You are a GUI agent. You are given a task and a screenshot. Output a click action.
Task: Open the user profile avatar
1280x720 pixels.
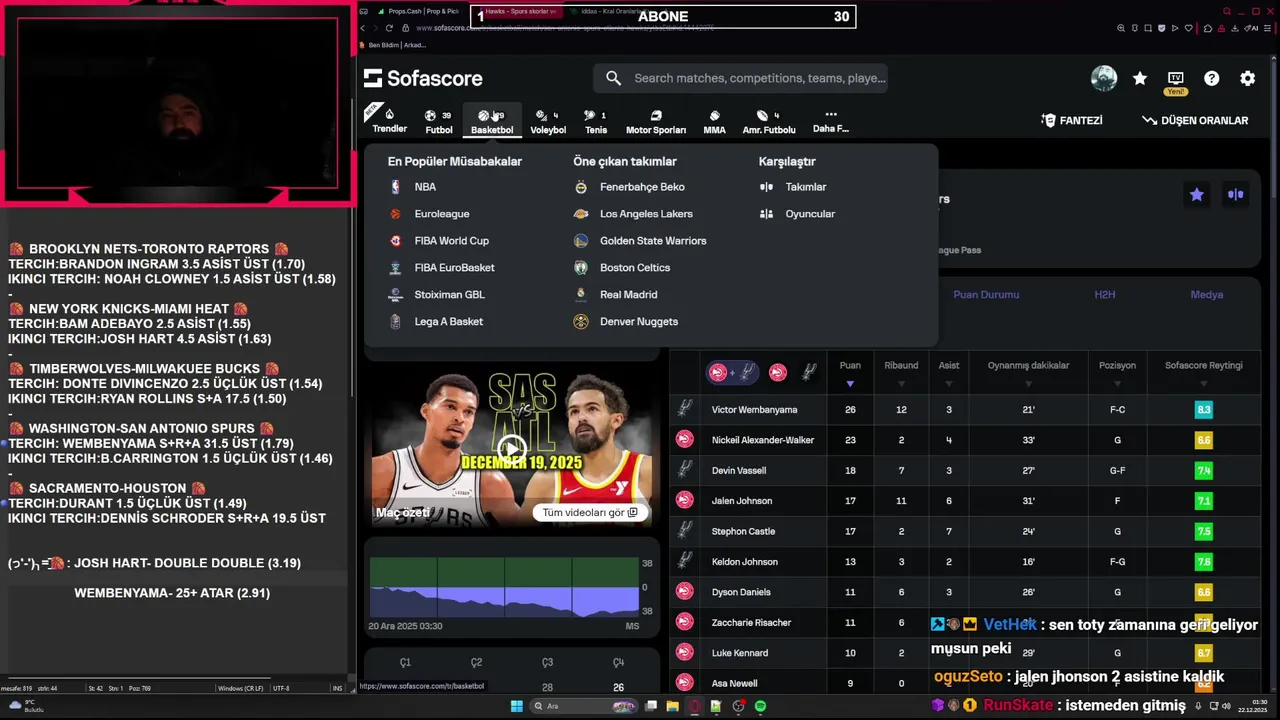click(1104, 78)
